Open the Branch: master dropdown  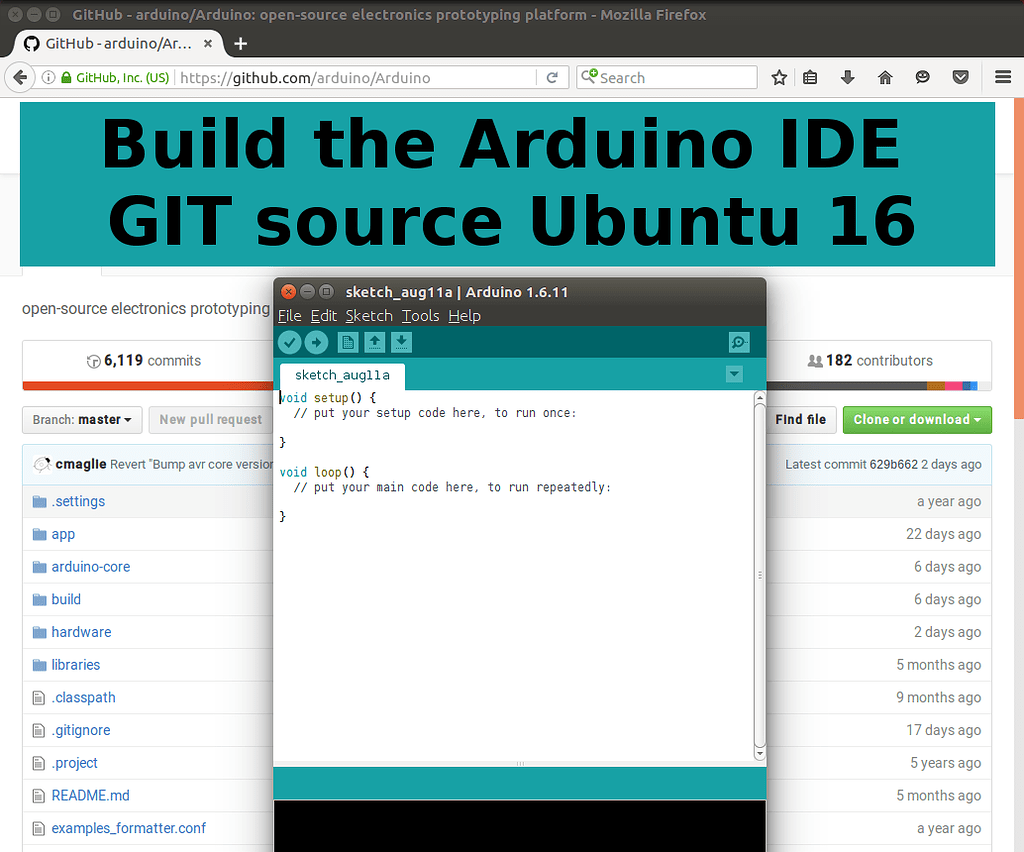click(x=82, y=420)
